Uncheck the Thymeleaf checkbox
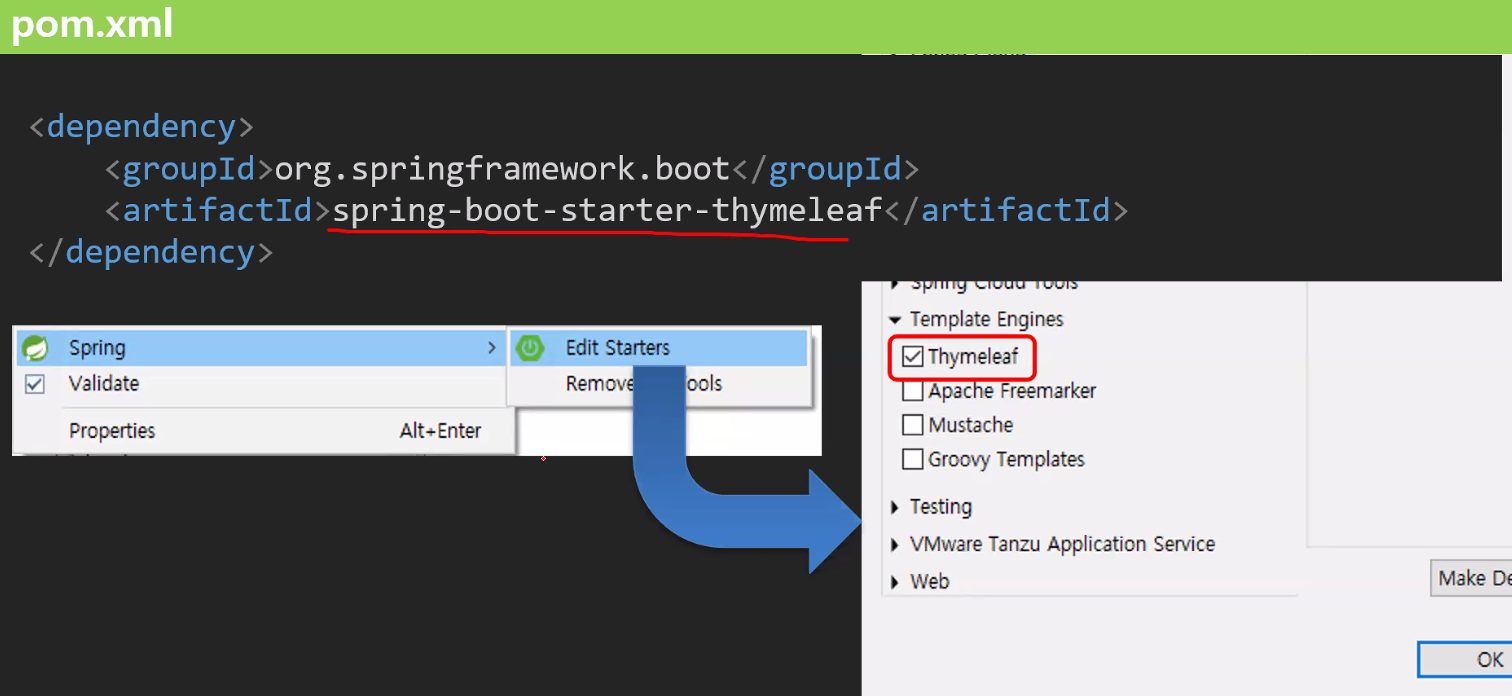The height and width of the screenshot is (696, 1512). (x=912, y=357)
